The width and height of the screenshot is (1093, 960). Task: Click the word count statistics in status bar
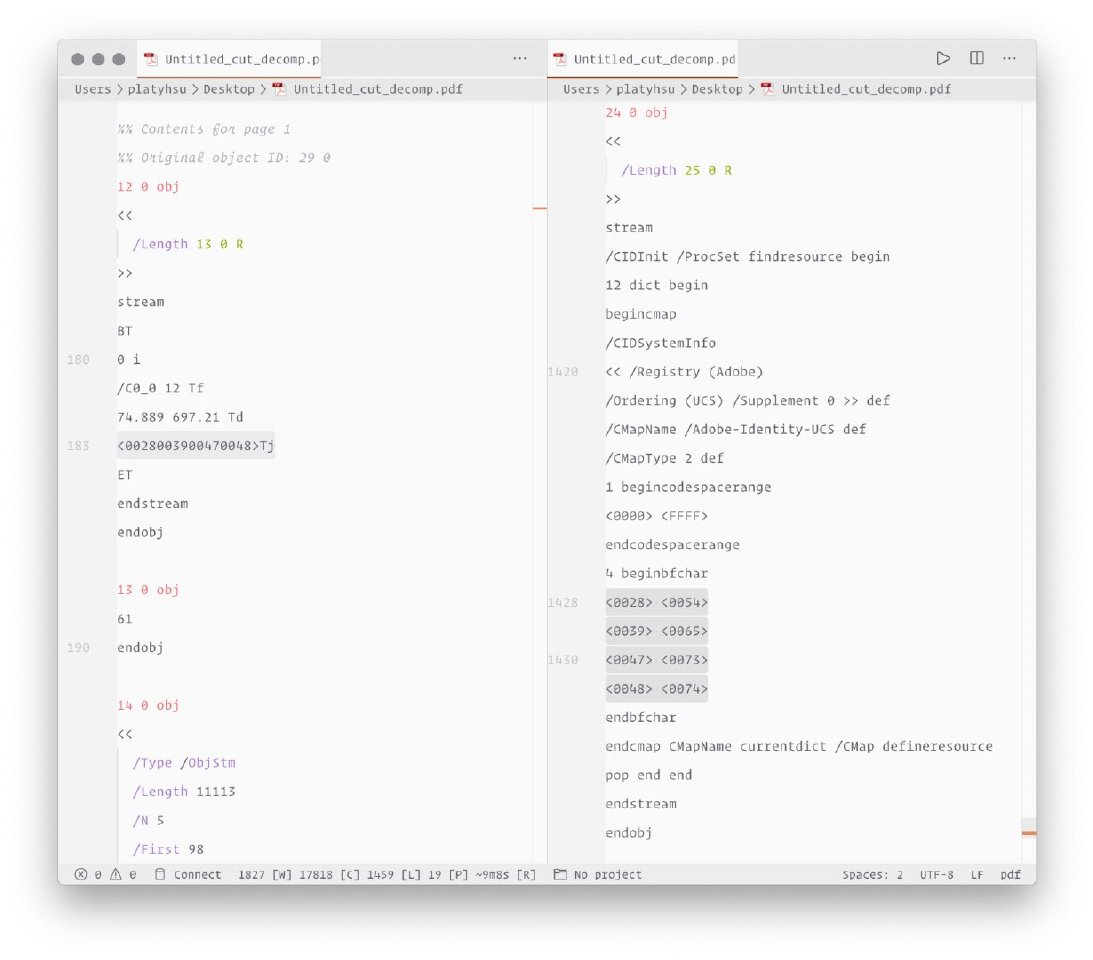pyautogui.click(x=386, y=875)
